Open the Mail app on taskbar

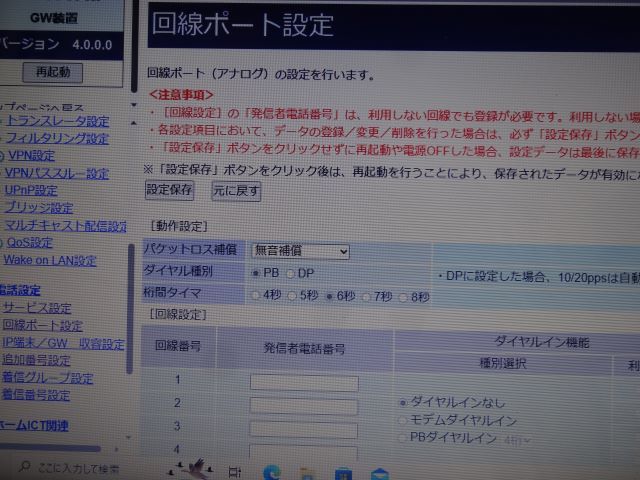(x=380, y=474)
